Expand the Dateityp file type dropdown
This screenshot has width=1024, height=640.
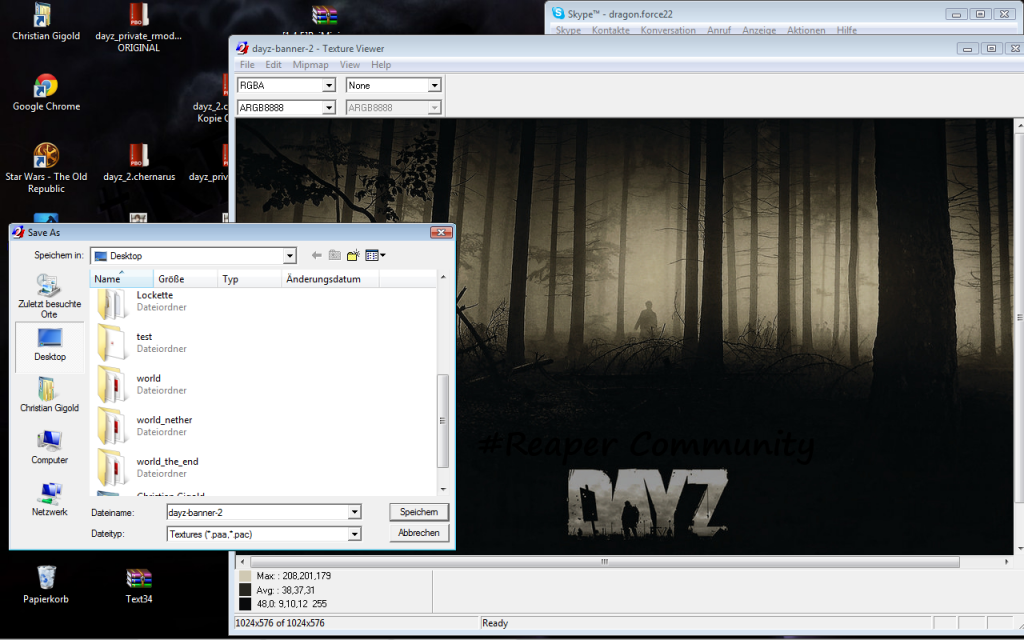(x=354, y=534)
